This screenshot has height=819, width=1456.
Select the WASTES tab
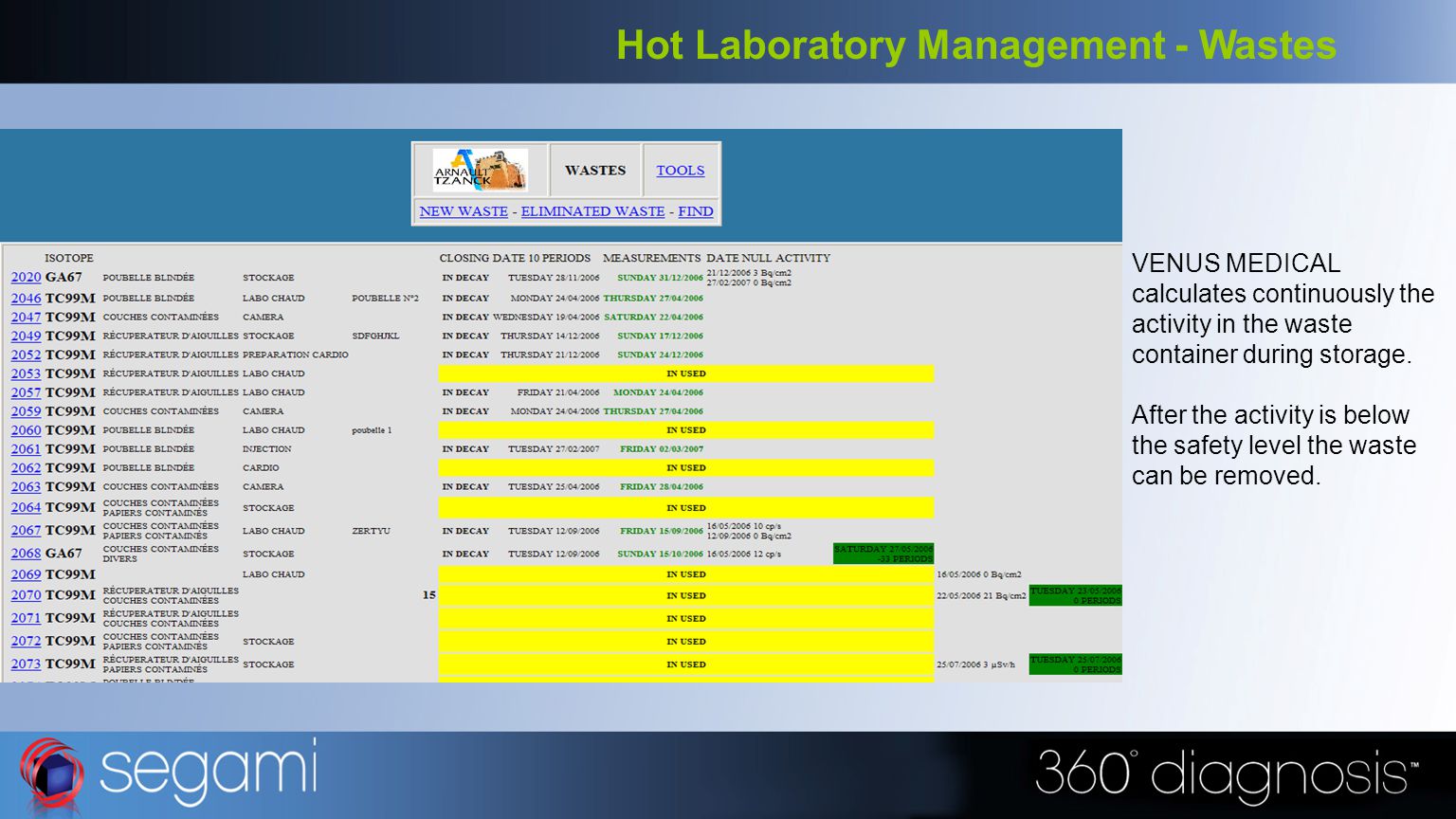[x=595, y=171]
